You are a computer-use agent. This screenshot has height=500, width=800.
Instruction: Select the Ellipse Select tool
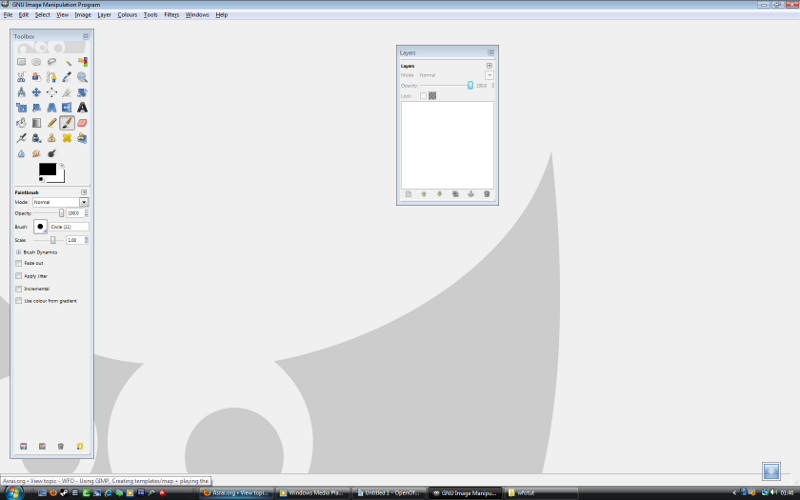click(x=36, y=62)
